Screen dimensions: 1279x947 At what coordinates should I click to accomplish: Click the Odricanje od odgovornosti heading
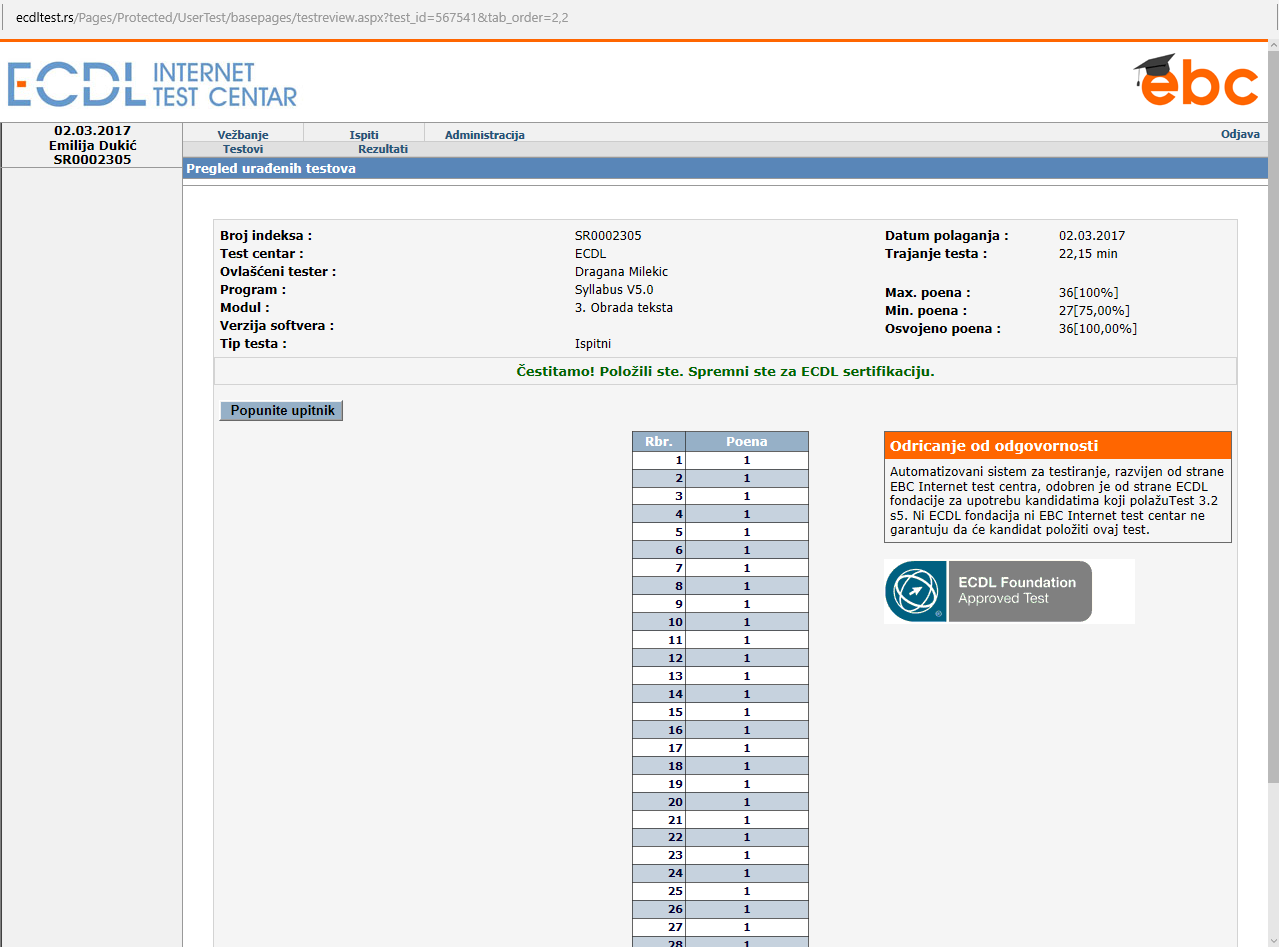(x=994, y=446)
